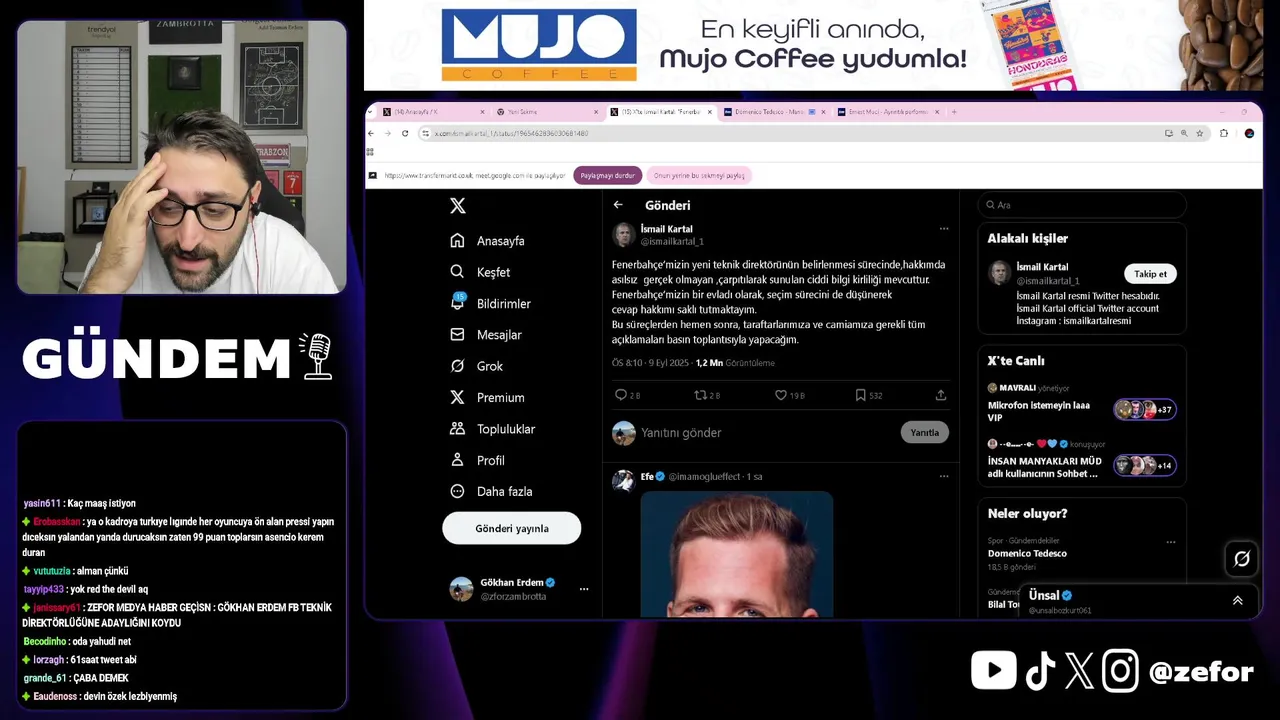Click the @ismailkartal_1 handle in Alakalı kişiler
The width and height of the screenshot is (1280, 720).
coord(1047,281)
